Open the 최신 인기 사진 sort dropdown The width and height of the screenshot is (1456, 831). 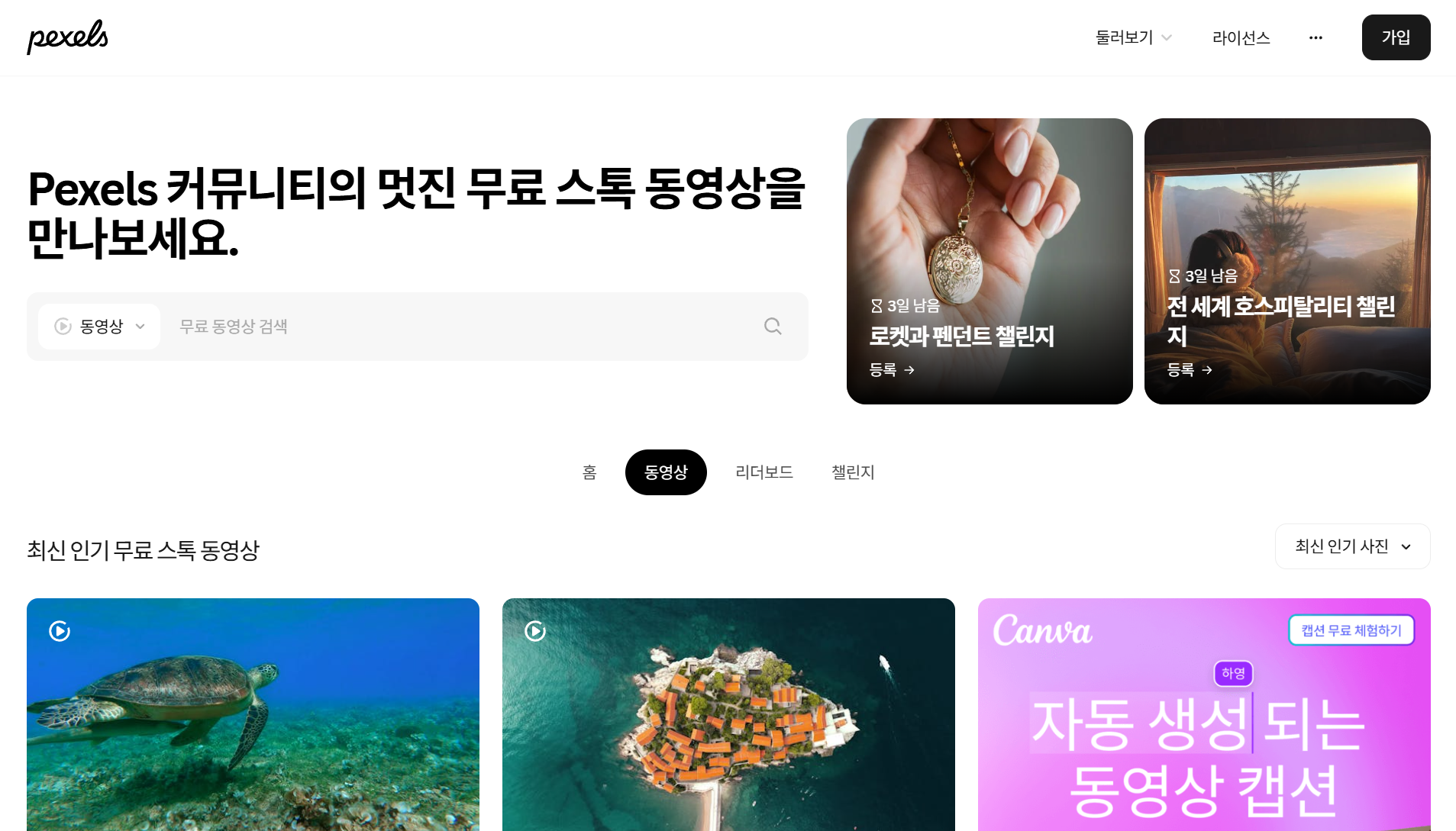point(1352,546)
